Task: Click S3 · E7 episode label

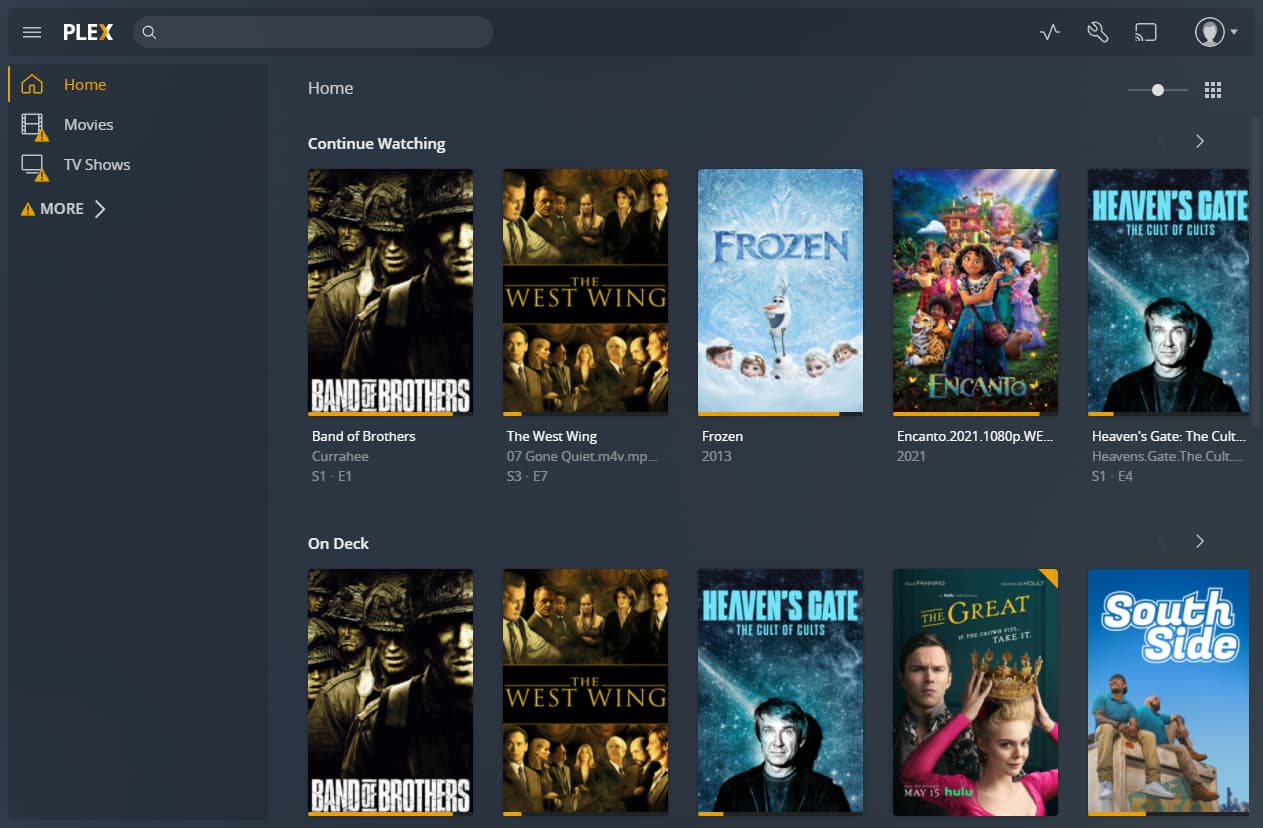Action: [527, 476]
